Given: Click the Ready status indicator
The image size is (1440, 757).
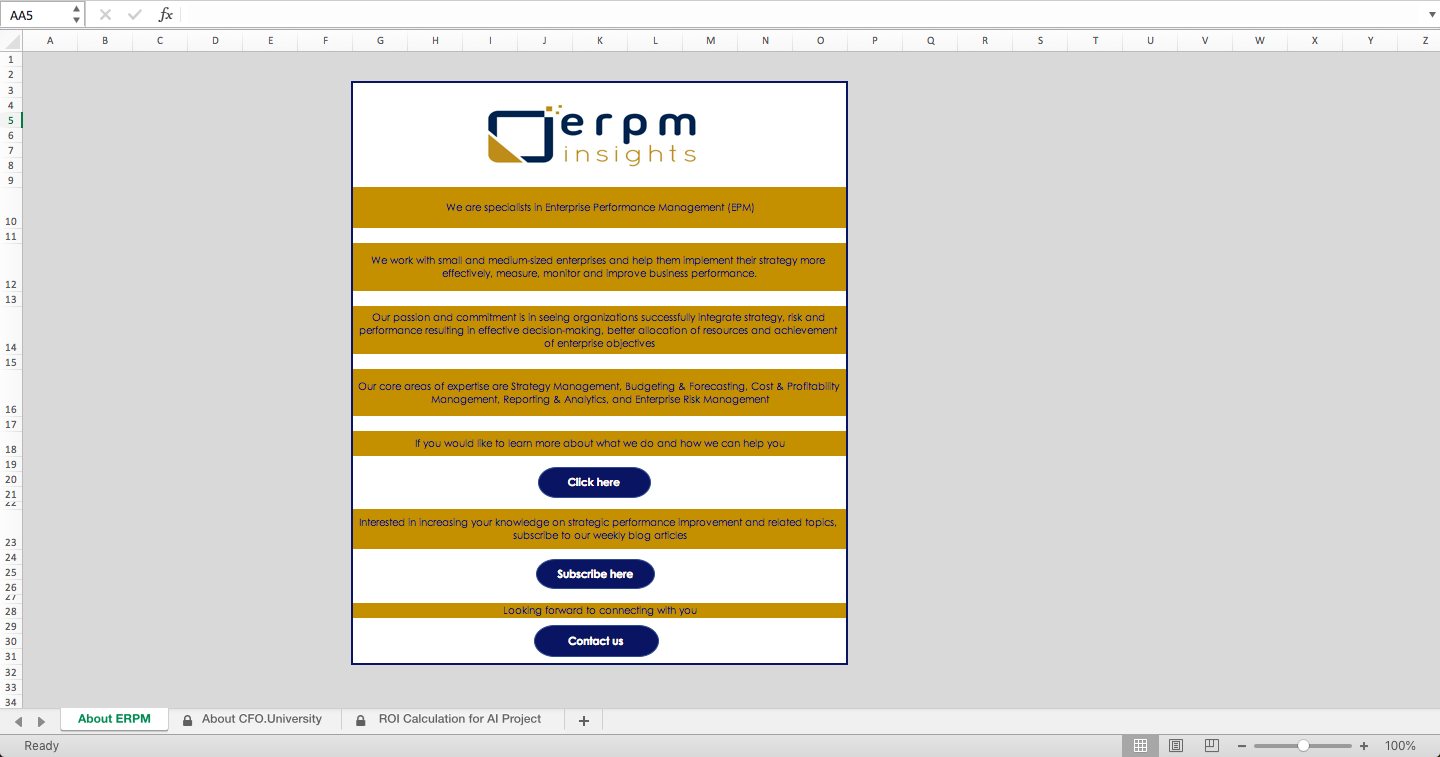Looking at the screenshot, I should point(41,746).
